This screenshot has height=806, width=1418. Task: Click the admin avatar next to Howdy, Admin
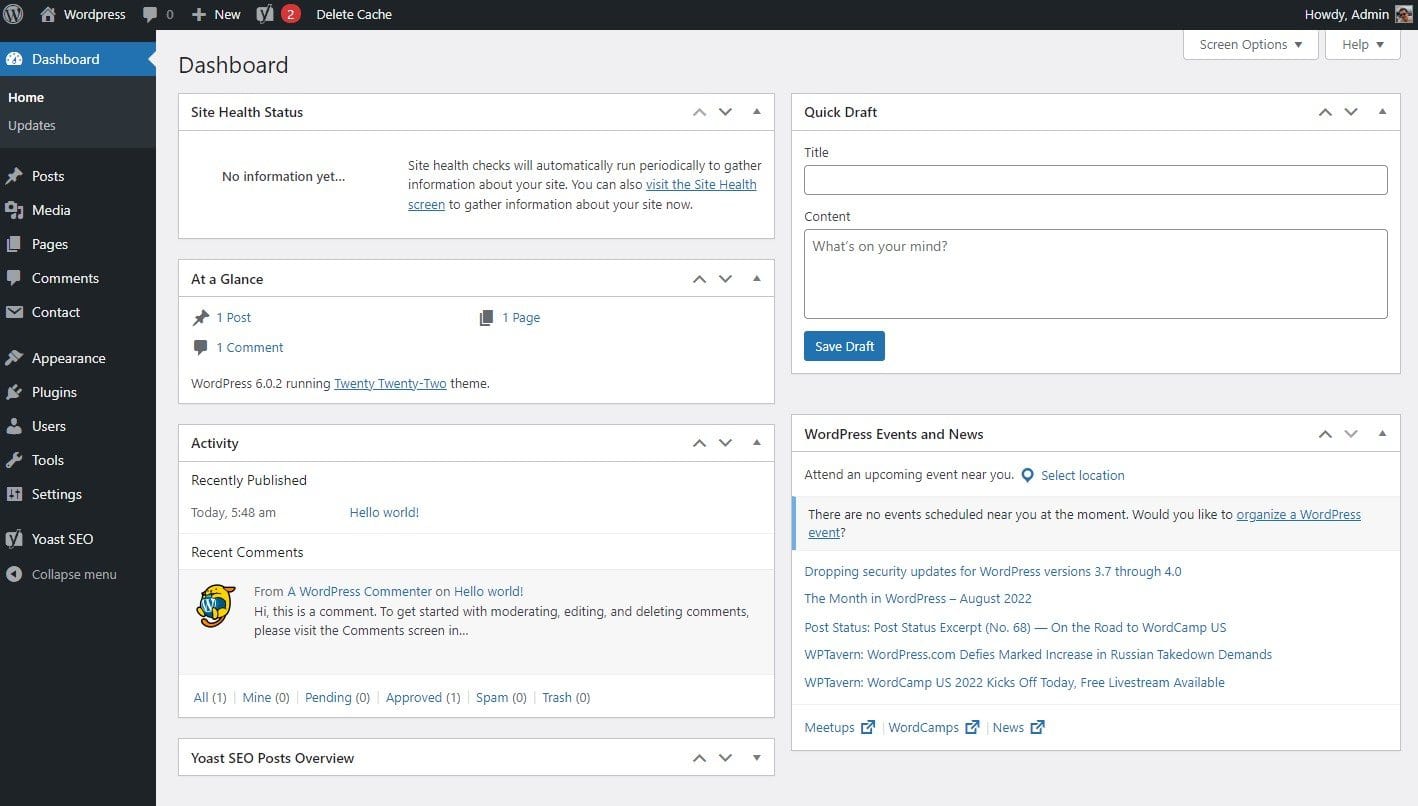pyautogui.click(x=1403, y=14)
